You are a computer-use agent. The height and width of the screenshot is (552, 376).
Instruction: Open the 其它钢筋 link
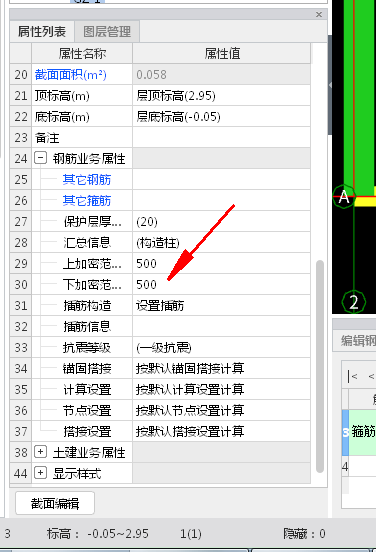click(x=87, y=180)
